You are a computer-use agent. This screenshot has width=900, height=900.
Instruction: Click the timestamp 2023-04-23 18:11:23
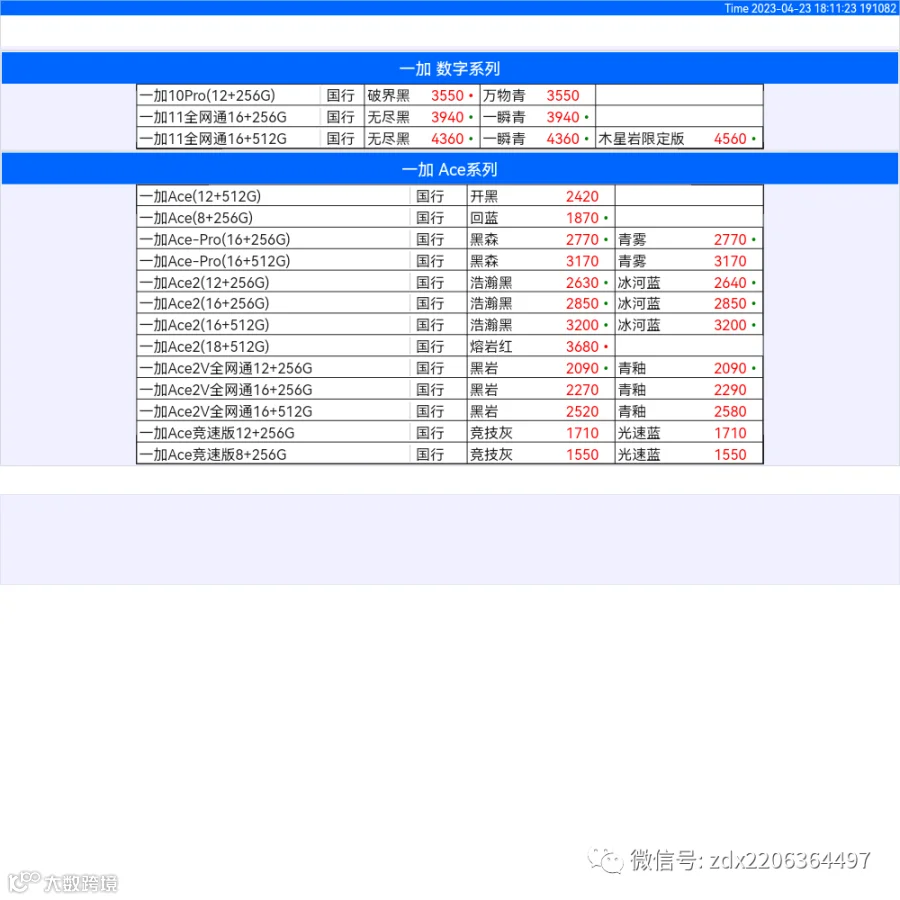tap(804, 8)
